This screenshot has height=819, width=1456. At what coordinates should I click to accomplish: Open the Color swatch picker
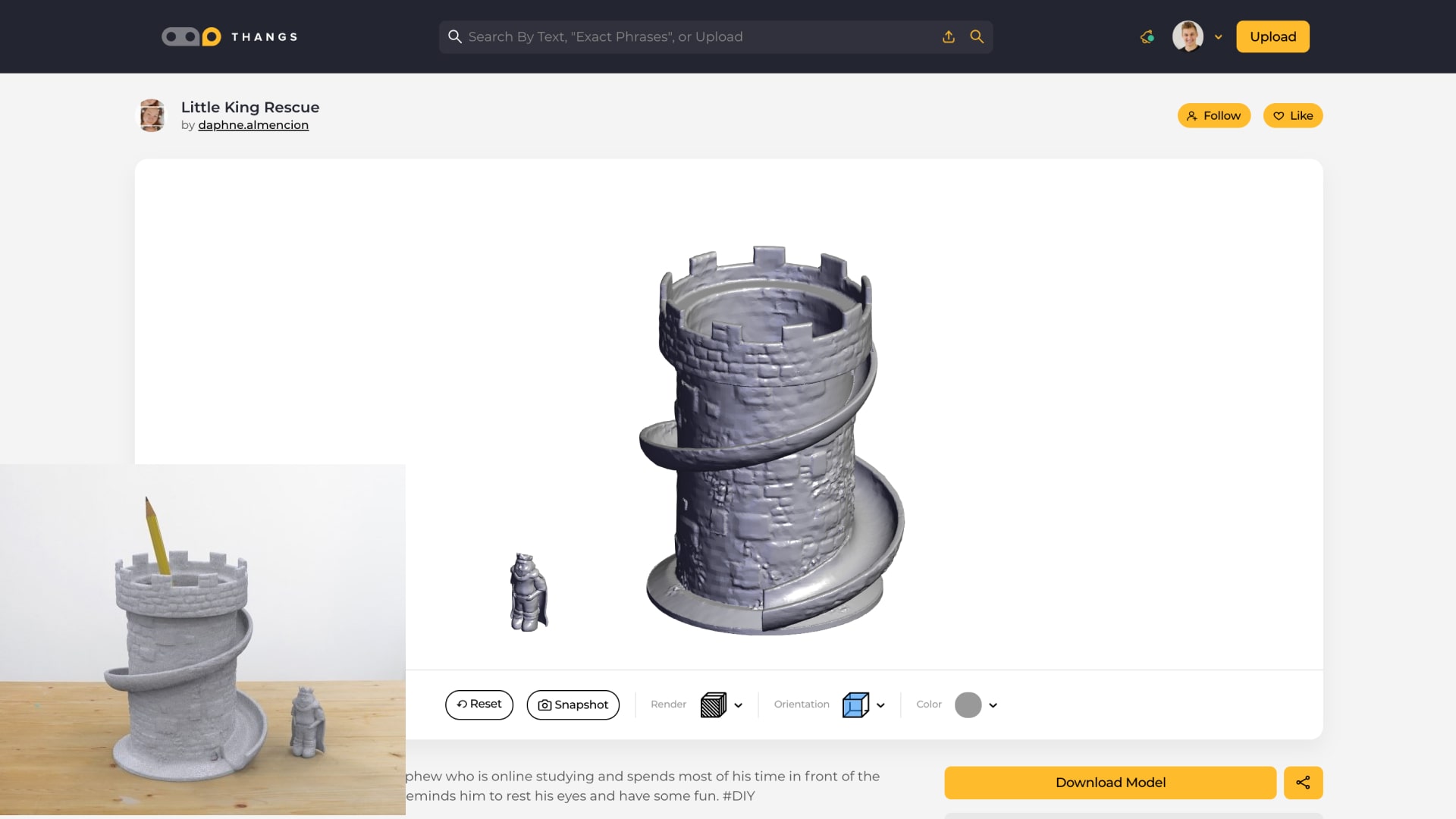point(967,704)
